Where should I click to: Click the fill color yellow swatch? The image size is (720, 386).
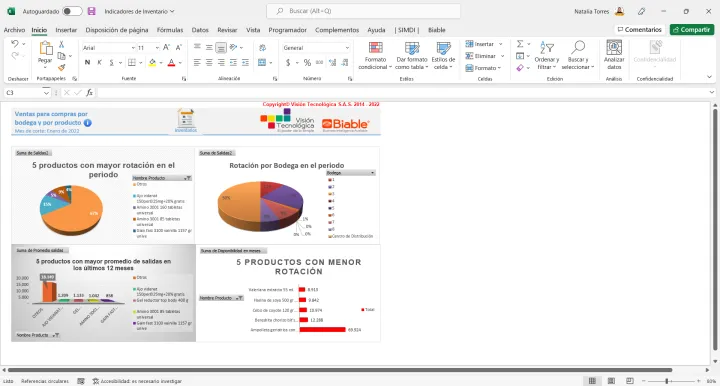coord(152,62)
